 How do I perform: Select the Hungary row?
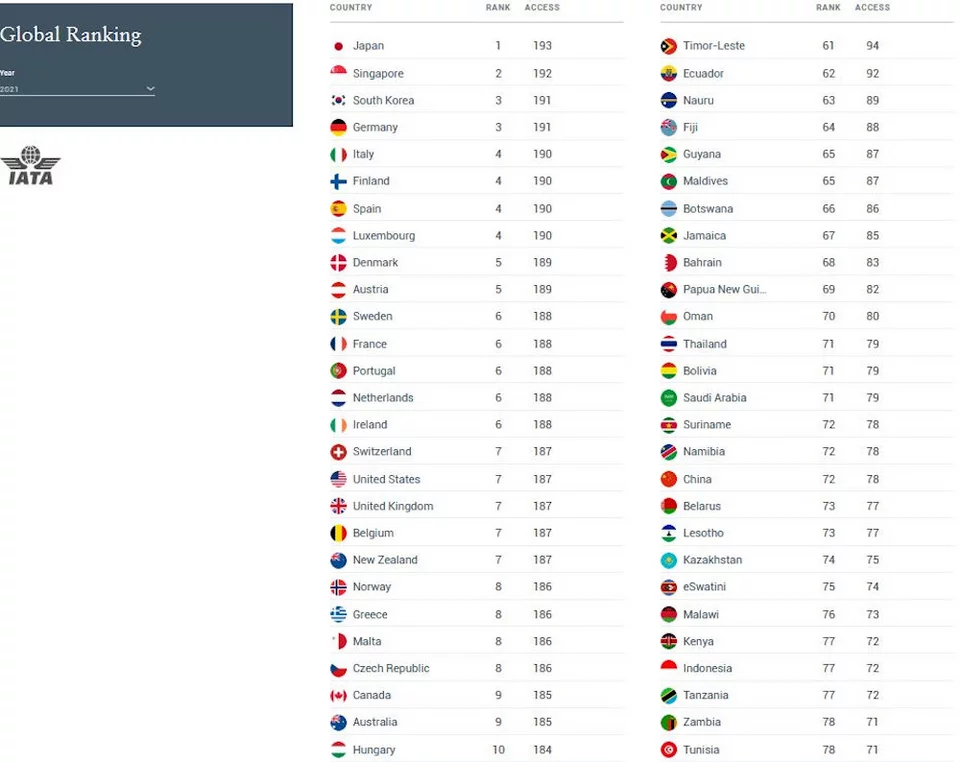[476, 750]
